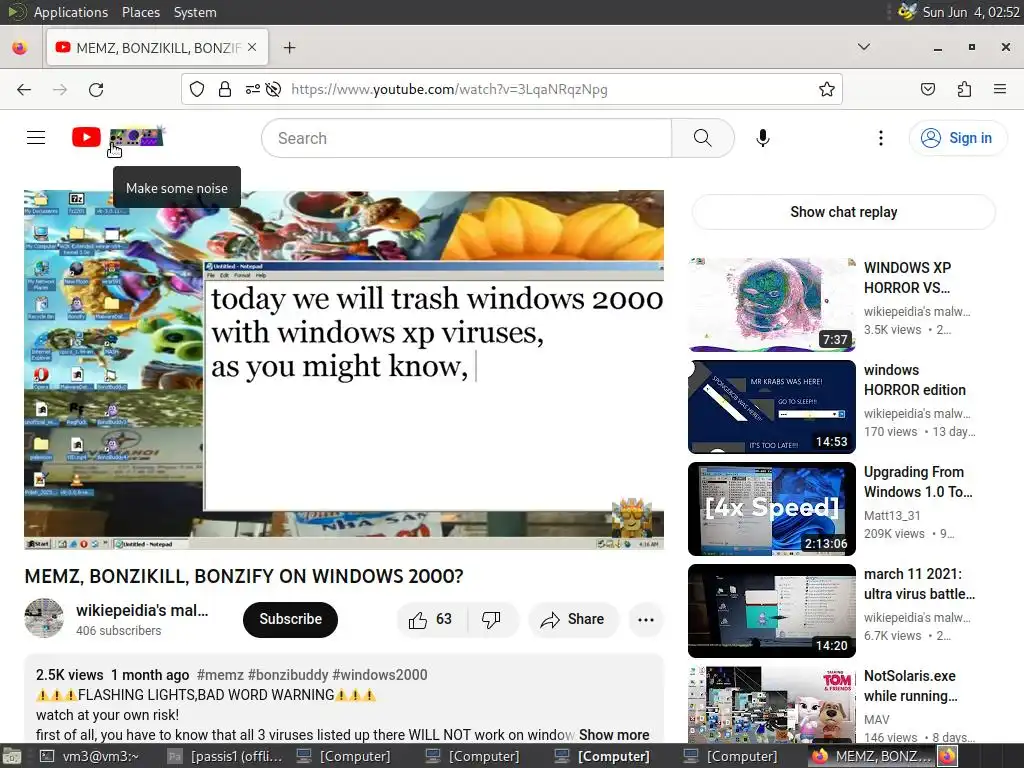Expand description with Show more
Screen dimensions: 1024x768
(614, 735)
